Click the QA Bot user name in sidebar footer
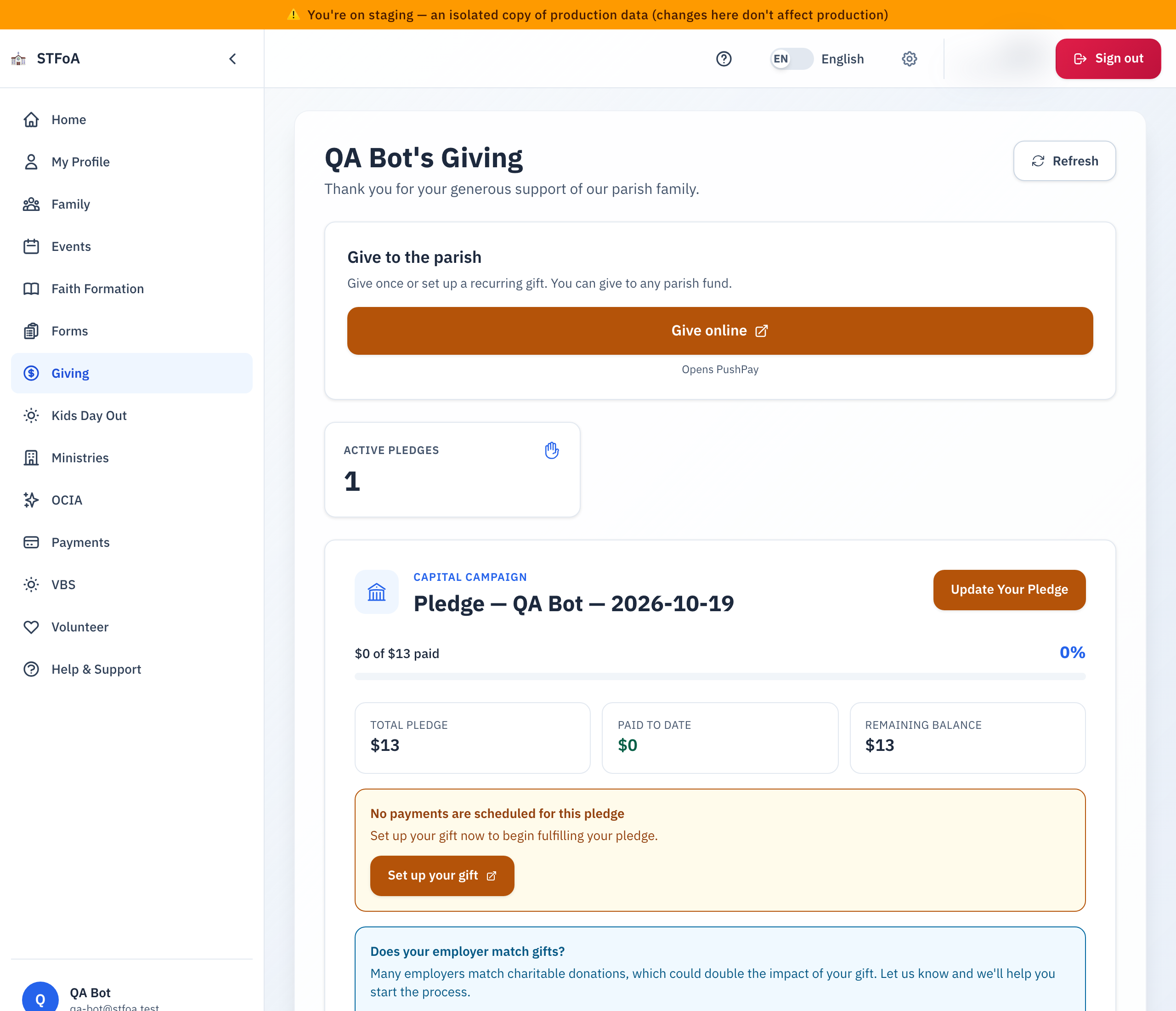 tap(90, 993)
